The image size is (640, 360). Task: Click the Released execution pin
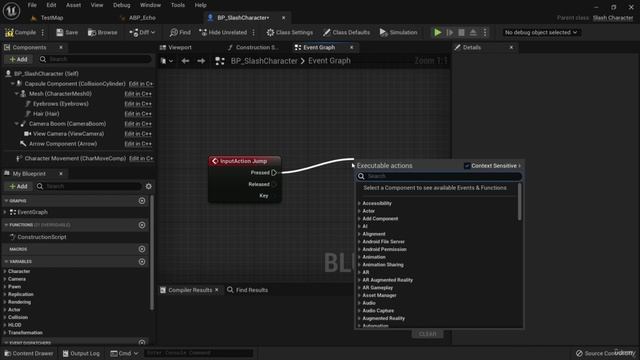pyautogui.click(x=274, y=184)
